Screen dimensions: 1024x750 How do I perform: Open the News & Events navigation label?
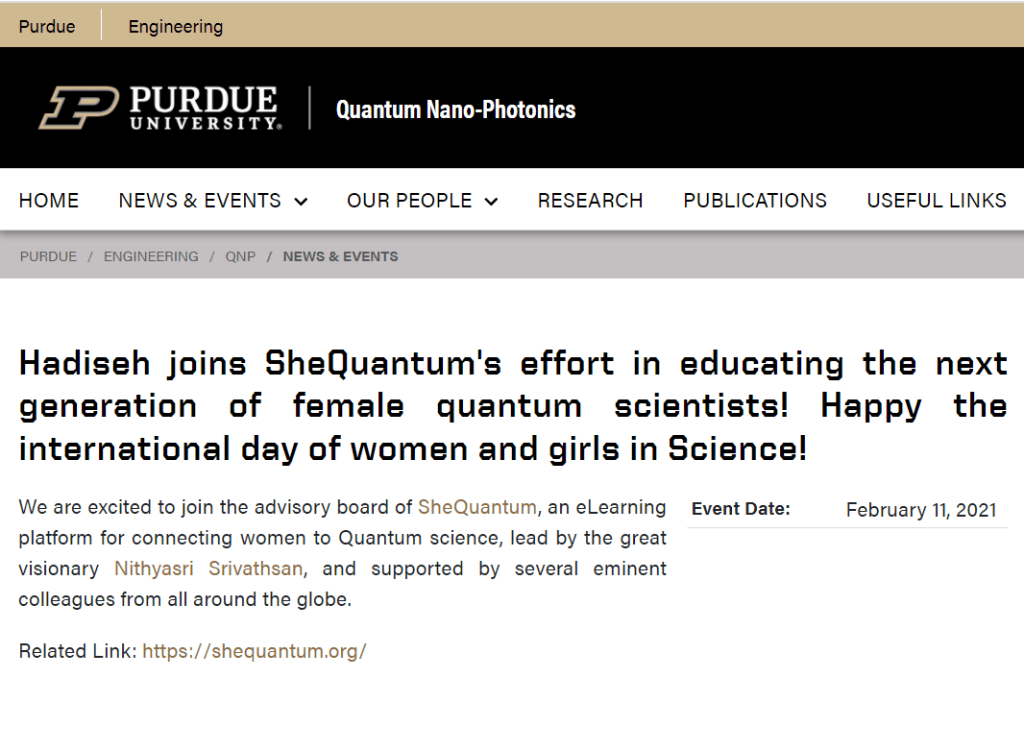(200, 201)
